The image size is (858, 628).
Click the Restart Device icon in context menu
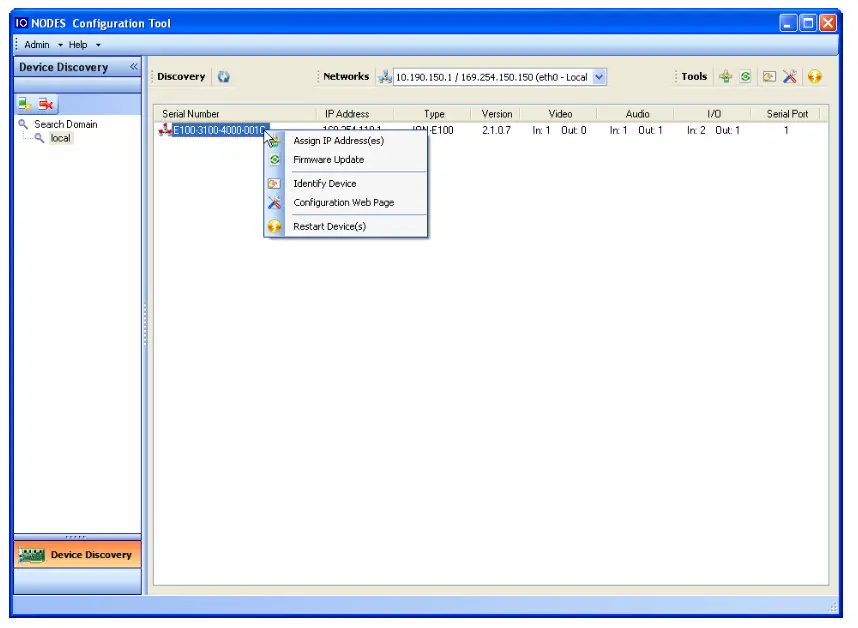pyautogui.click(x=274, y=226)
